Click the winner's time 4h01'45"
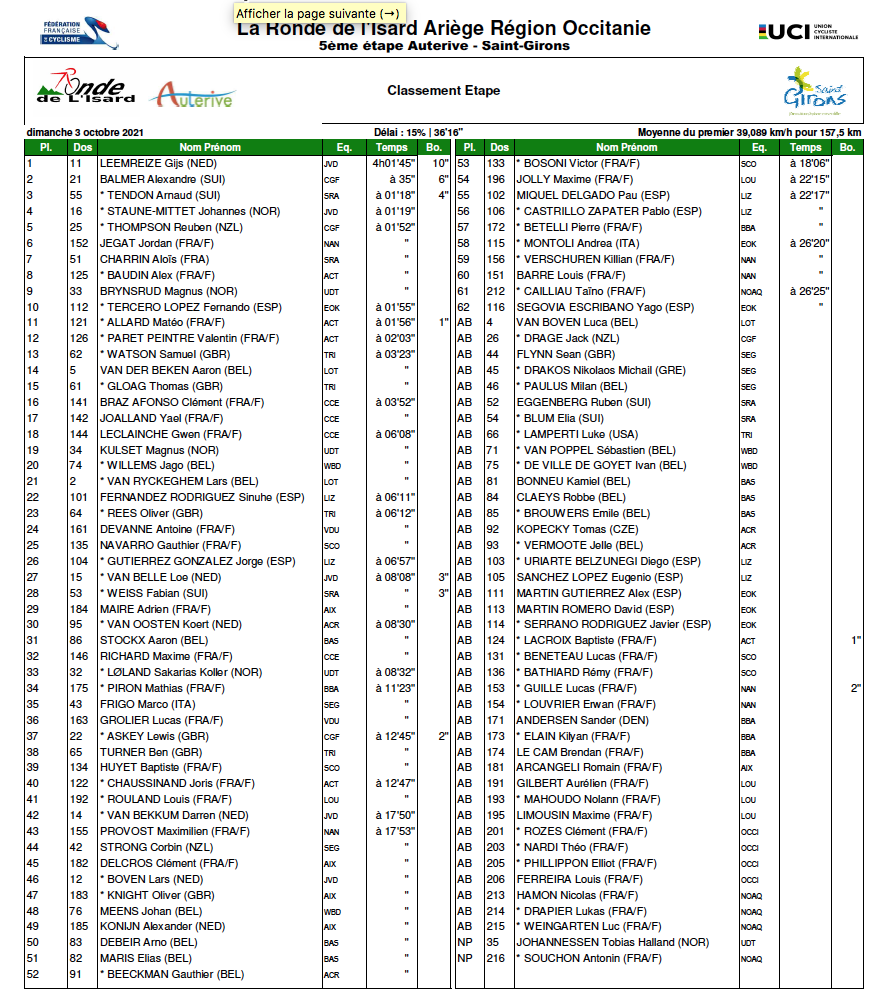The width and height of the screenshot is (892, 996). point(394,163)
